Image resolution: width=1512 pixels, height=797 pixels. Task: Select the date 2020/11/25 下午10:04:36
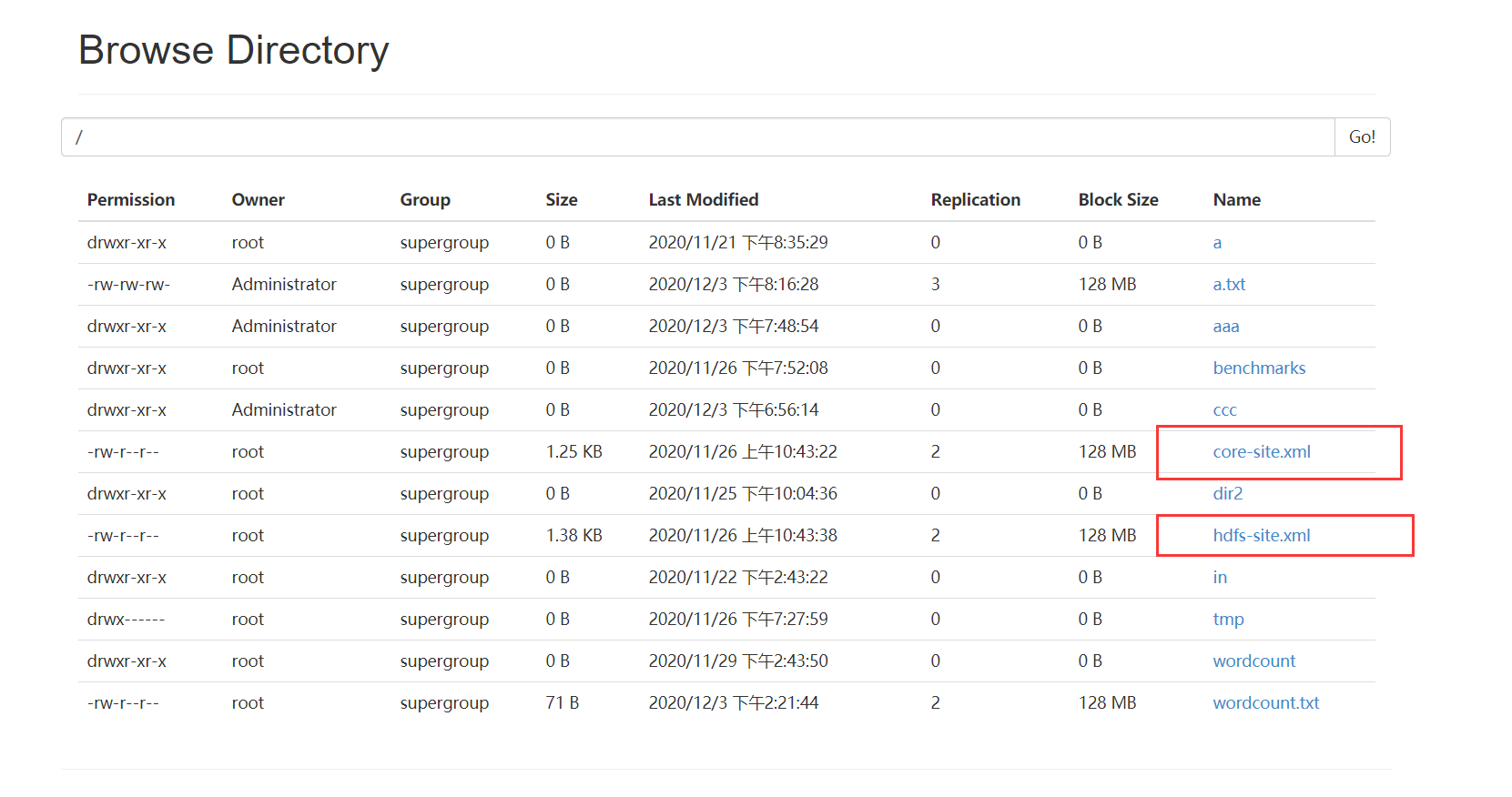(x=743, y=494)
